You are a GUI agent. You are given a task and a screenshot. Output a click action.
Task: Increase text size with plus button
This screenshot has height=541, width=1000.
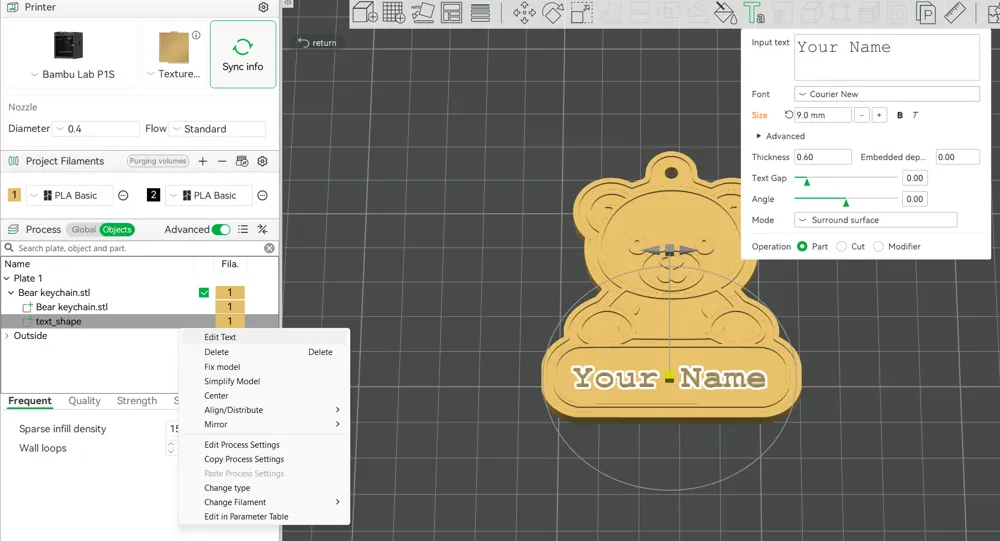point(879,115)
